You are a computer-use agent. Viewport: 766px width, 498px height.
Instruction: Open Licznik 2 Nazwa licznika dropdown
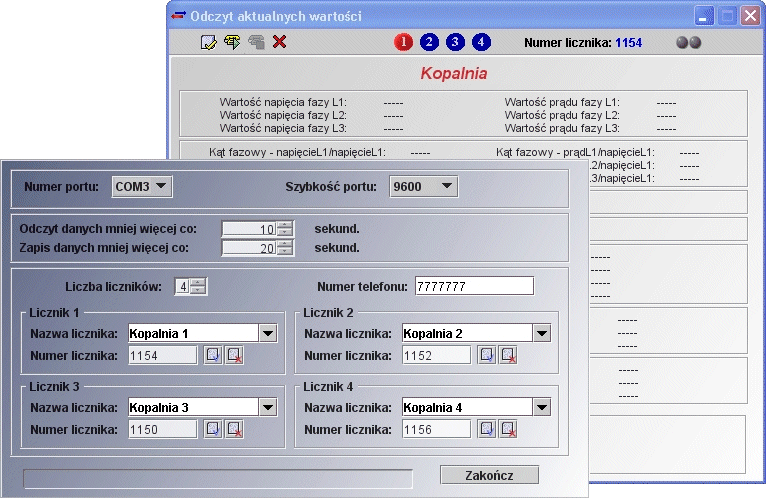point(541,333)
